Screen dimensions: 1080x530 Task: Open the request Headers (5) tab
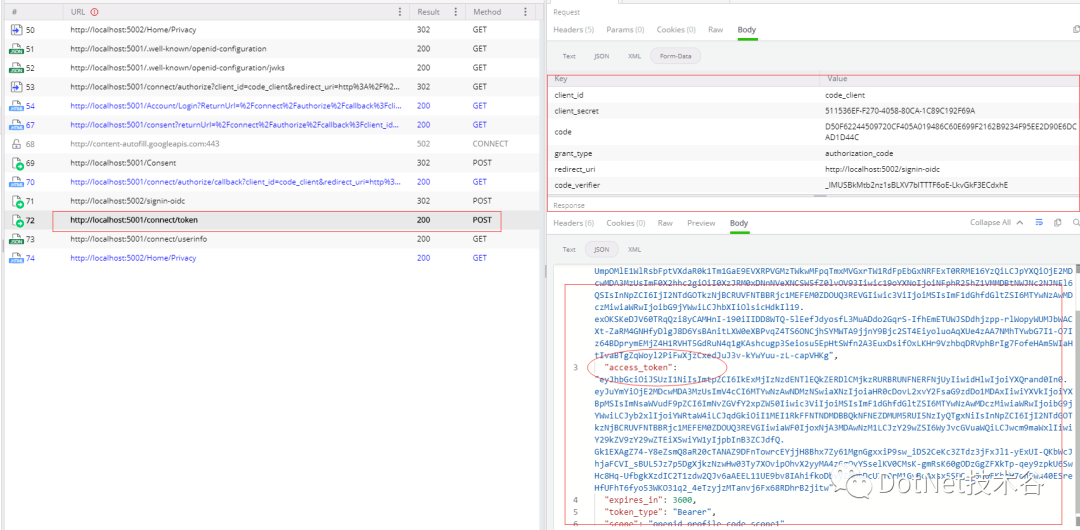pos(574,30)
